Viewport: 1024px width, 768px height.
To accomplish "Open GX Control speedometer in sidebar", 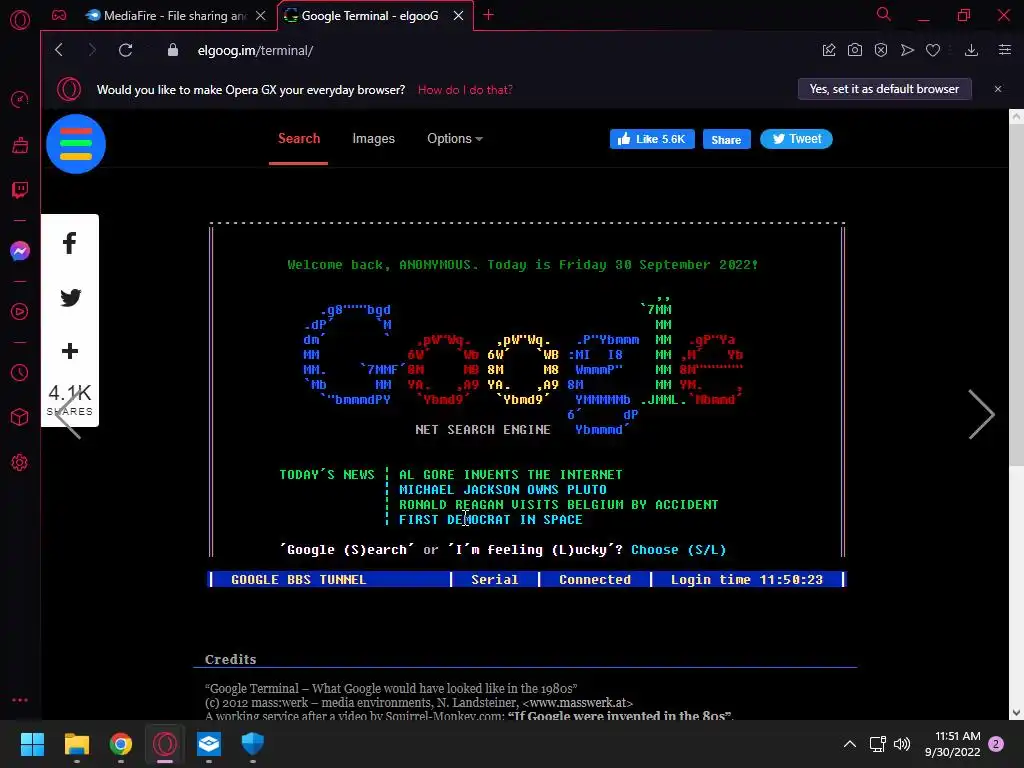I will pos(20,99).
